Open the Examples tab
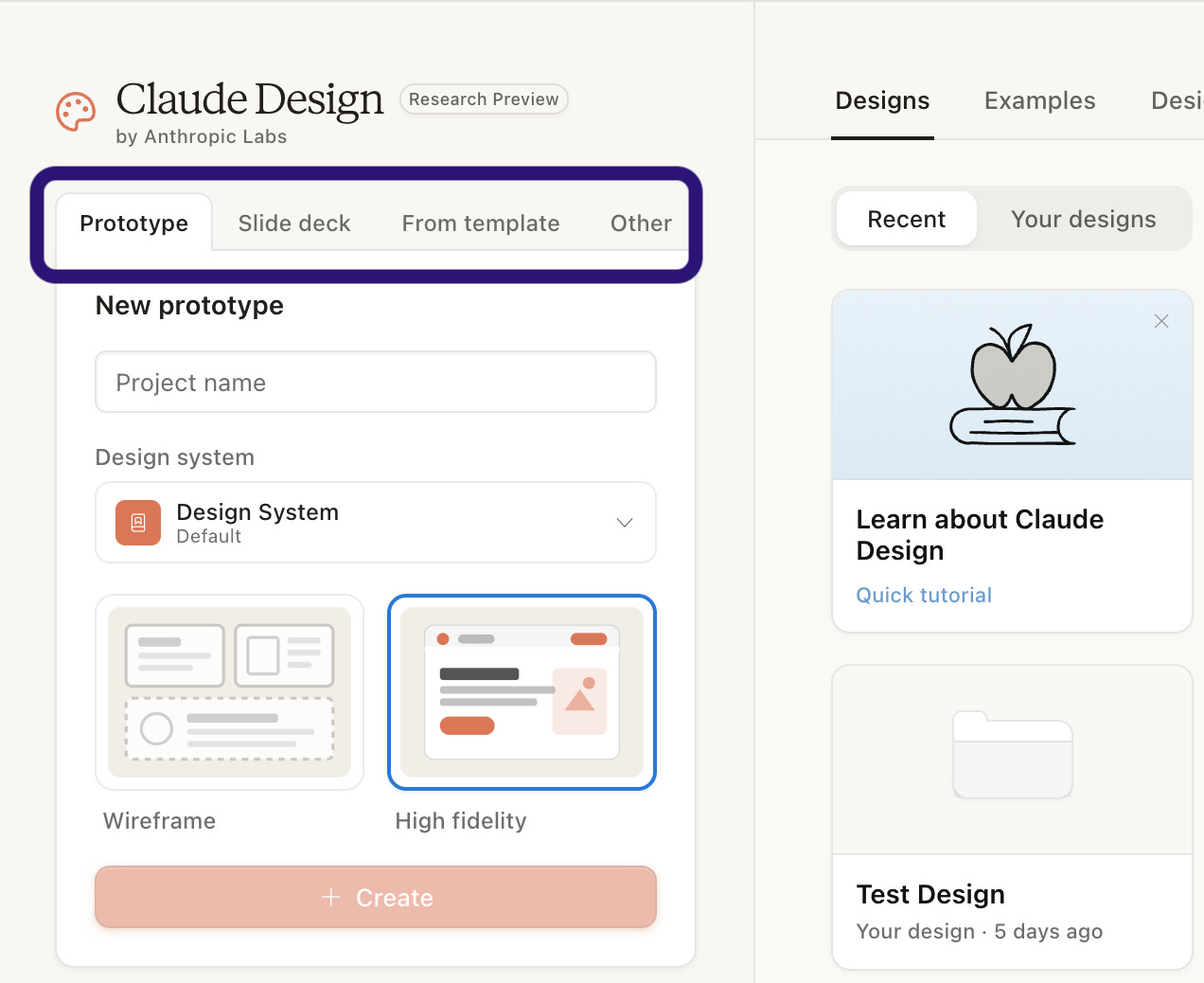This screenshot has height=983, width=1204. (x=1039, y=101)
